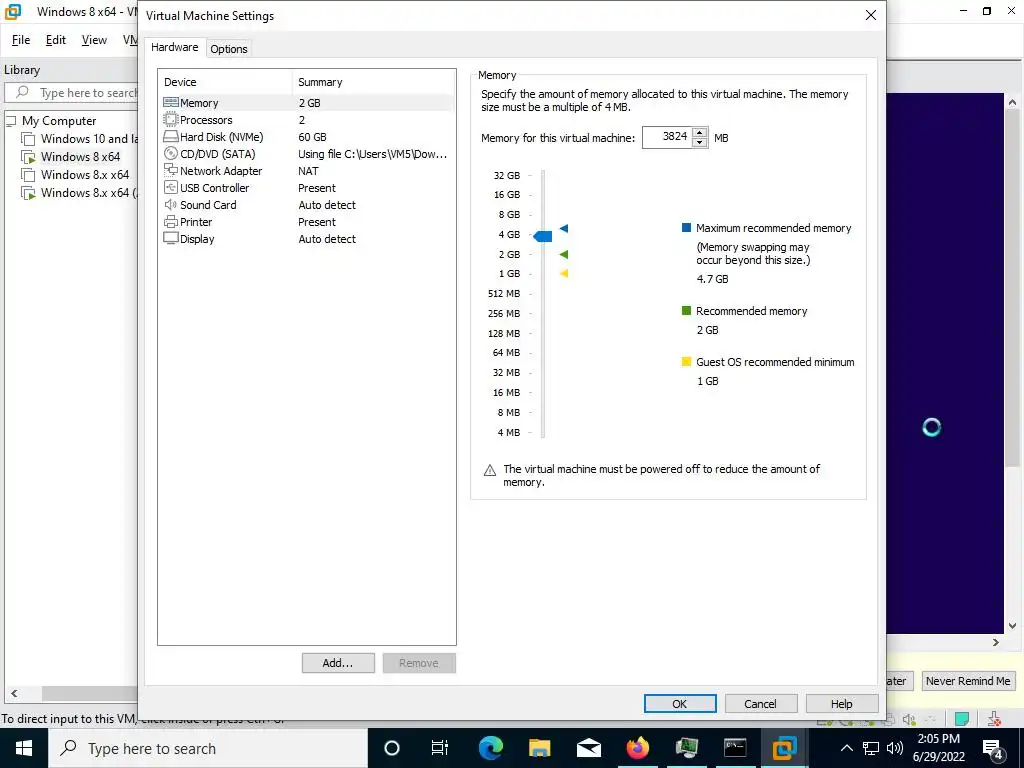This screenshot has width=1024, height=768.
Task: Click the memory MB input field
Action: click(667, 137)
